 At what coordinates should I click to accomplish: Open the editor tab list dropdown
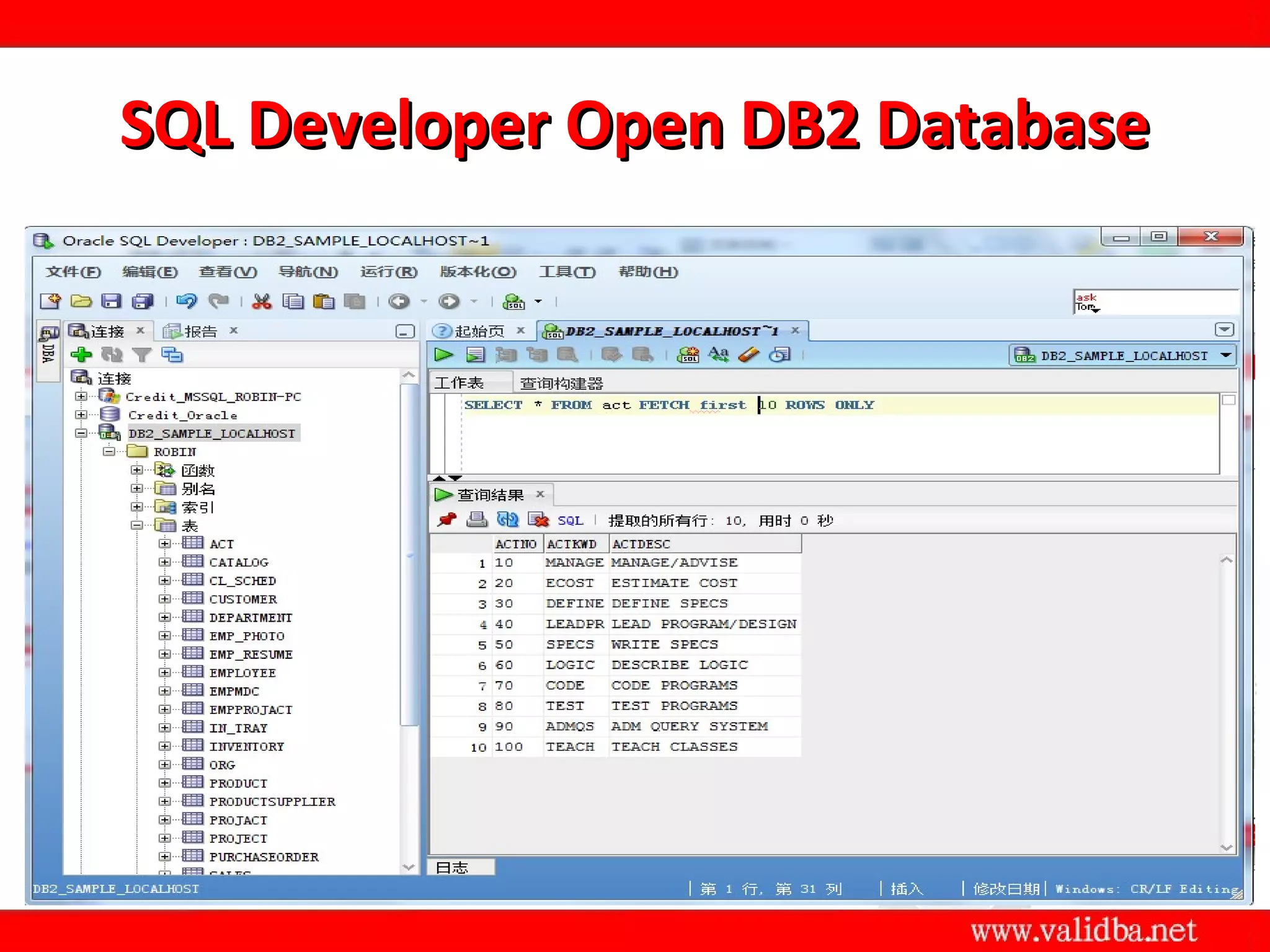[1224, 330]
